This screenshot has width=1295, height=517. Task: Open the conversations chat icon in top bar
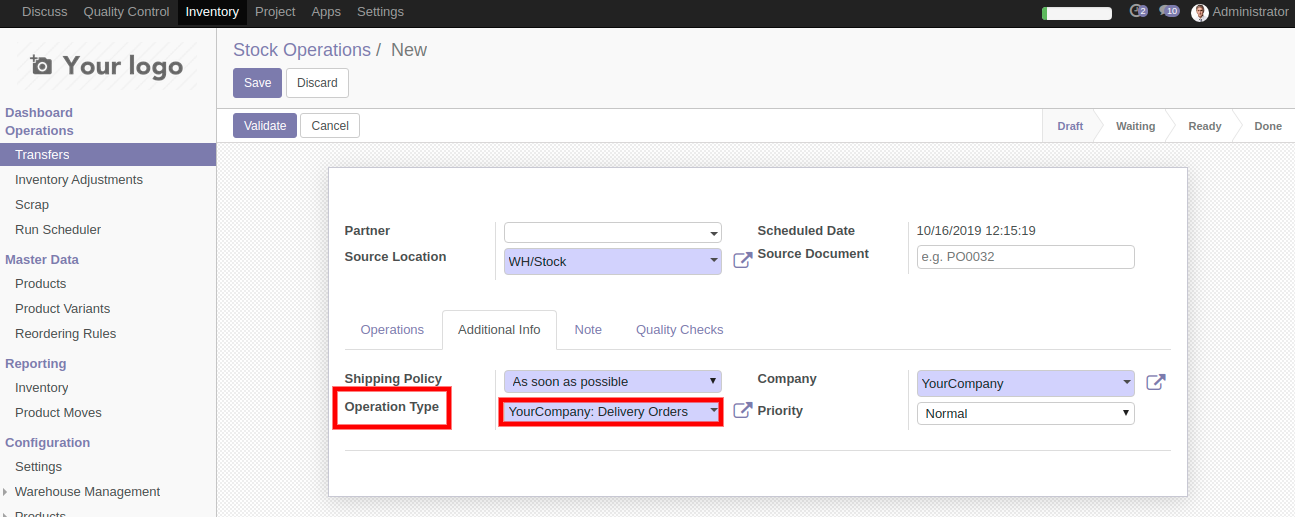[1168, 12]
